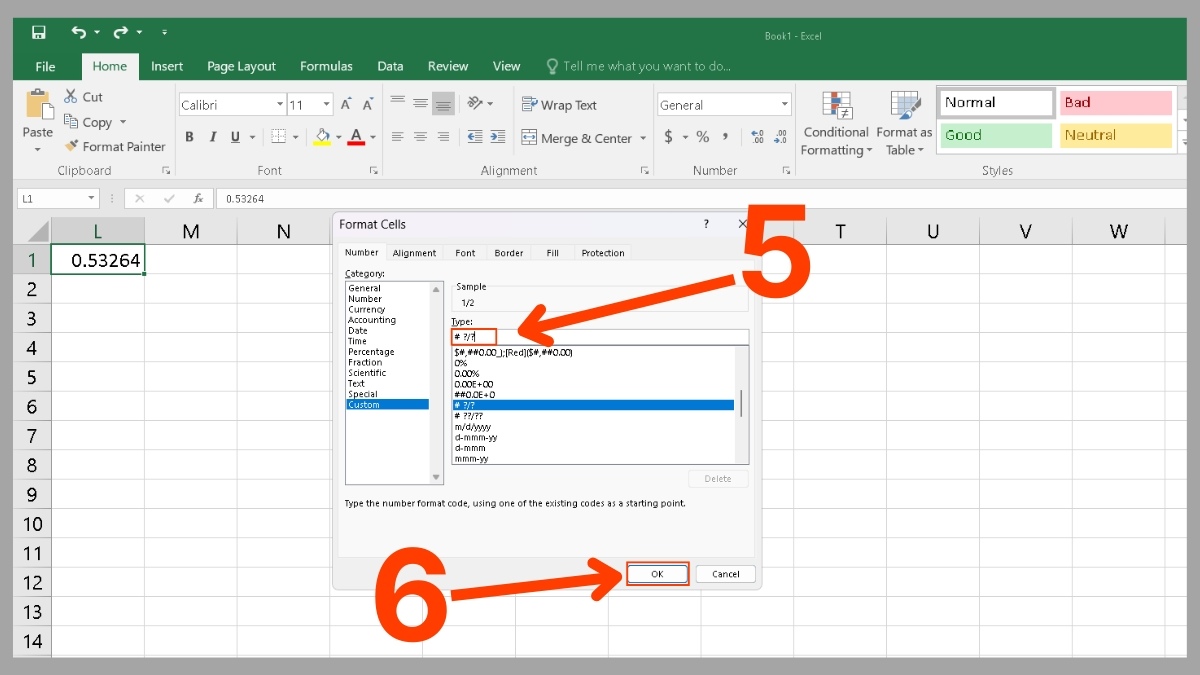
Task: Click the format code list scrollbar
Action: [741, 405]
